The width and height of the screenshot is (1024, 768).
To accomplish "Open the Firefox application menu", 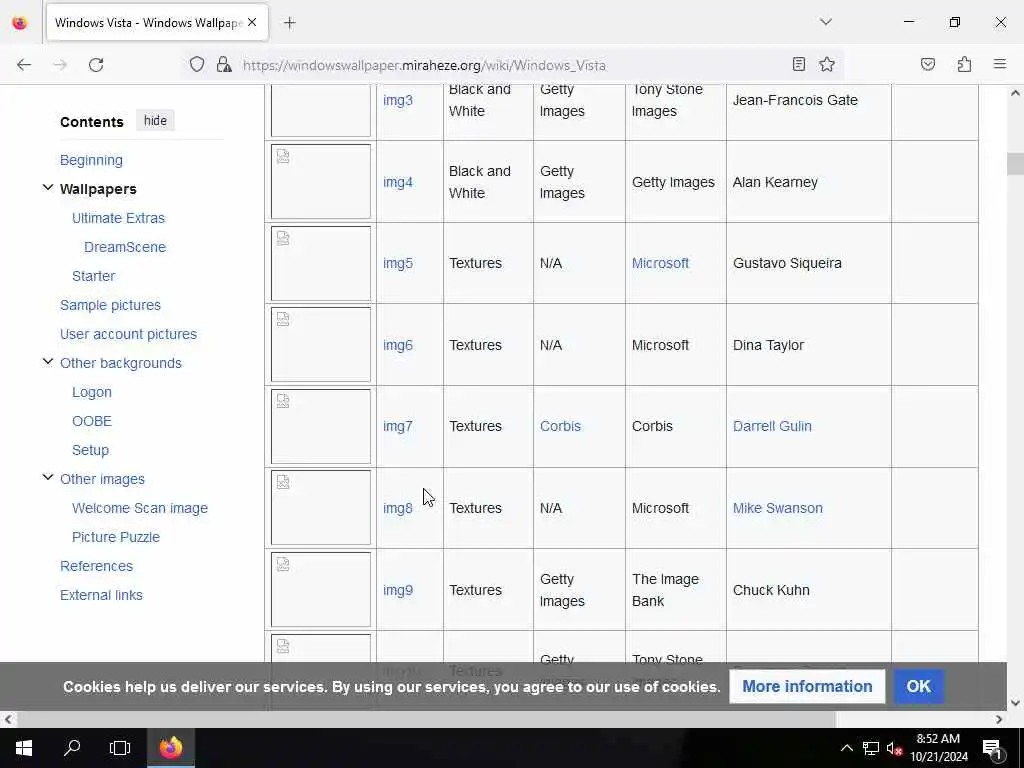I will coord(1000,64).
